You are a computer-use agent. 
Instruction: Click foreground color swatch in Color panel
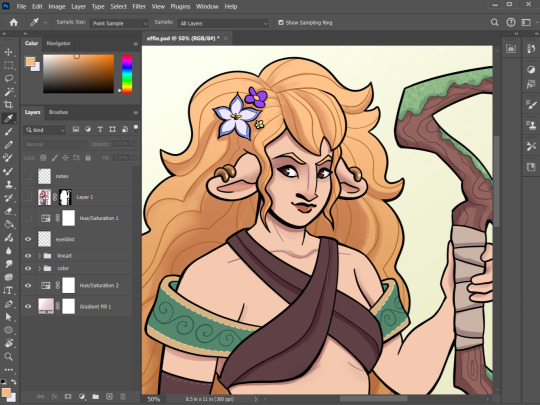tap(30, 62)
